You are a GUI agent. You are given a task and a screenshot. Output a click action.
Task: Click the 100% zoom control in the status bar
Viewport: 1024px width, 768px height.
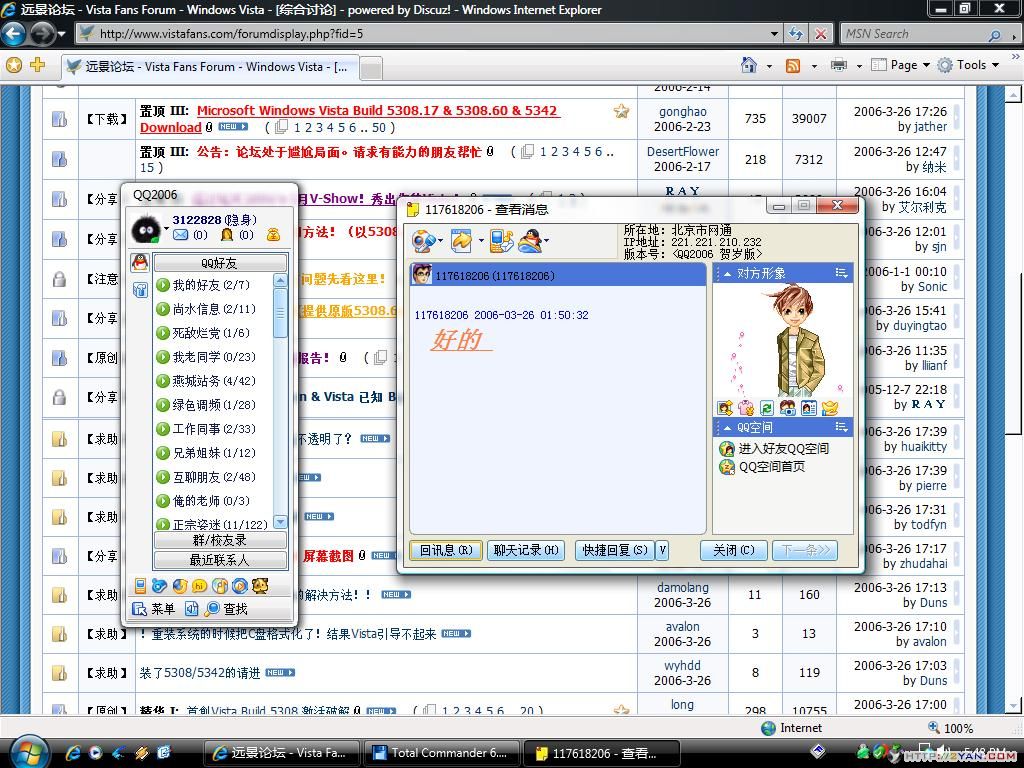pos(957,728)
